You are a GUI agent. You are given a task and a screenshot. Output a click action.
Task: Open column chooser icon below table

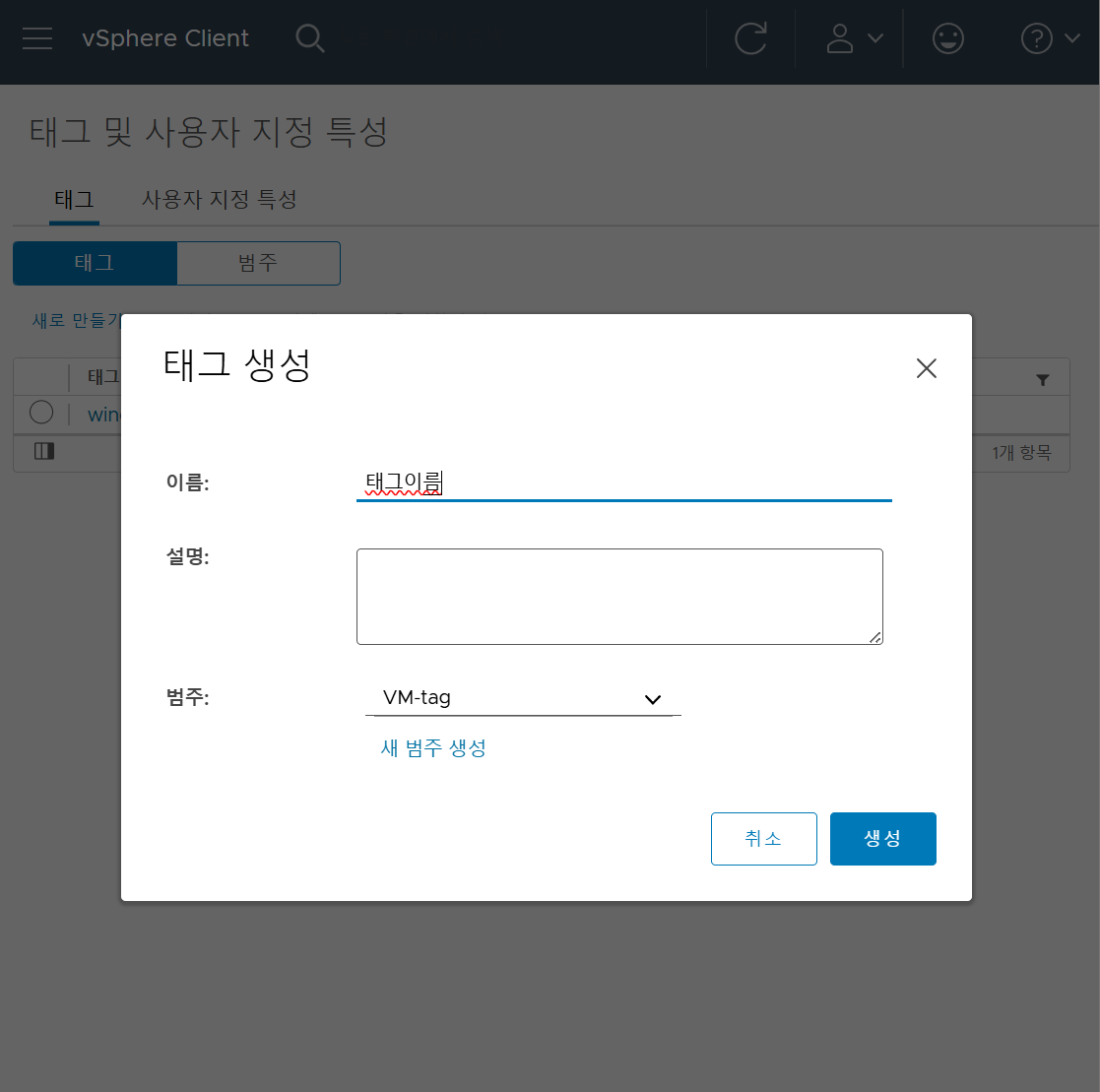tap(44, 451)
